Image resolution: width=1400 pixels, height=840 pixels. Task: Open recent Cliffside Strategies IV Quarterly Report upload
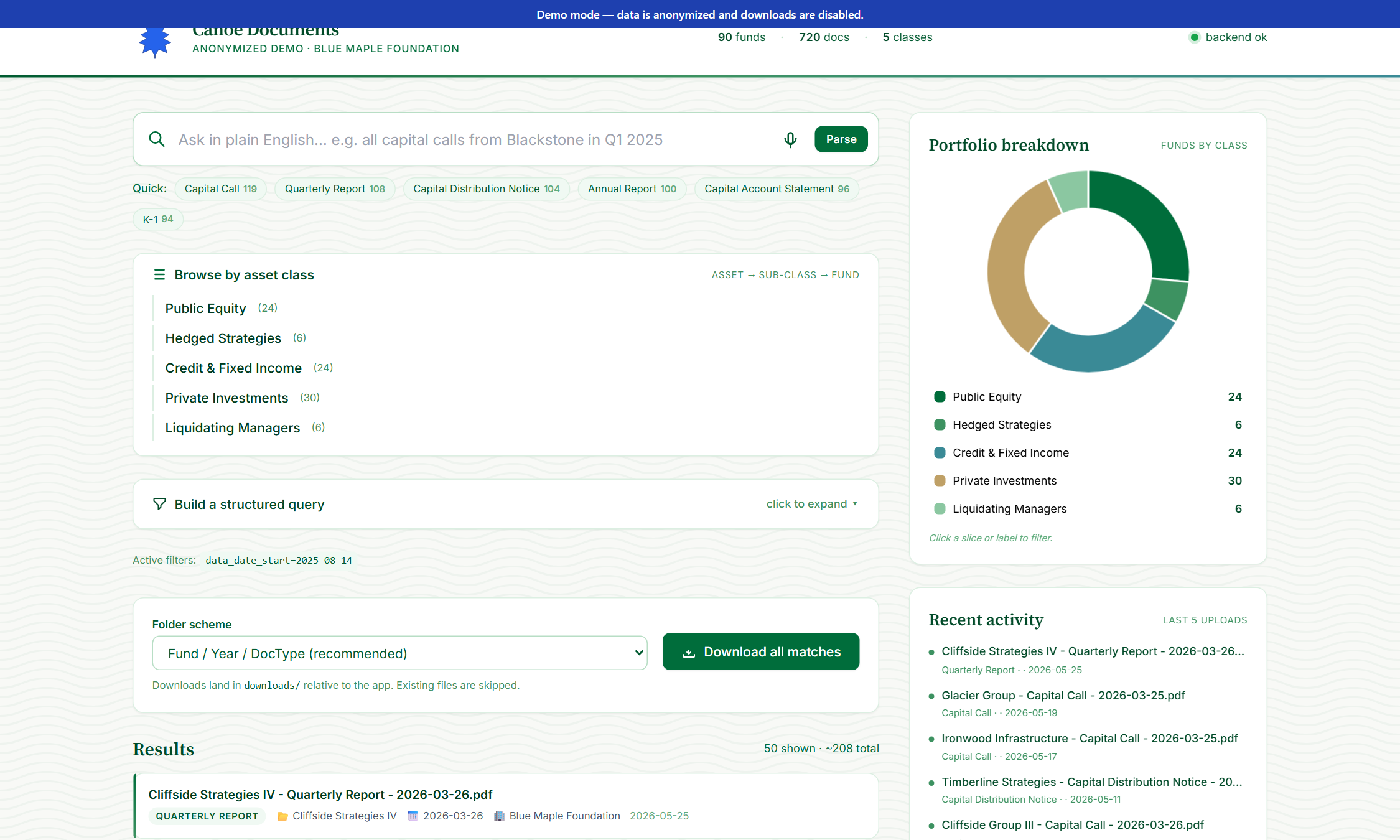tap(1093, 651)
